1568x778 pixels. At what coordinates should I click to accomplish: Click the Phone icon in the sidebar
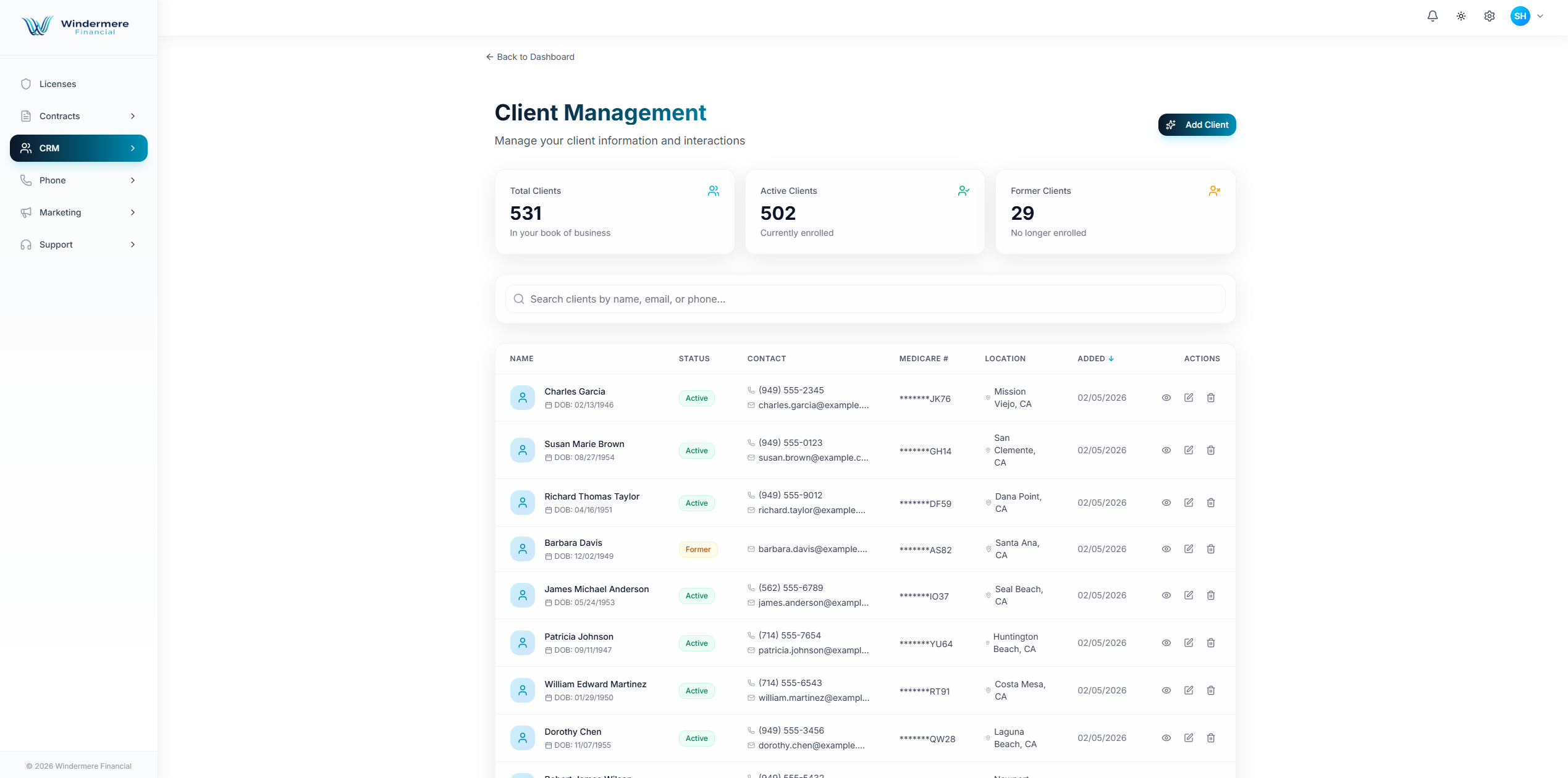click(26, 180)
